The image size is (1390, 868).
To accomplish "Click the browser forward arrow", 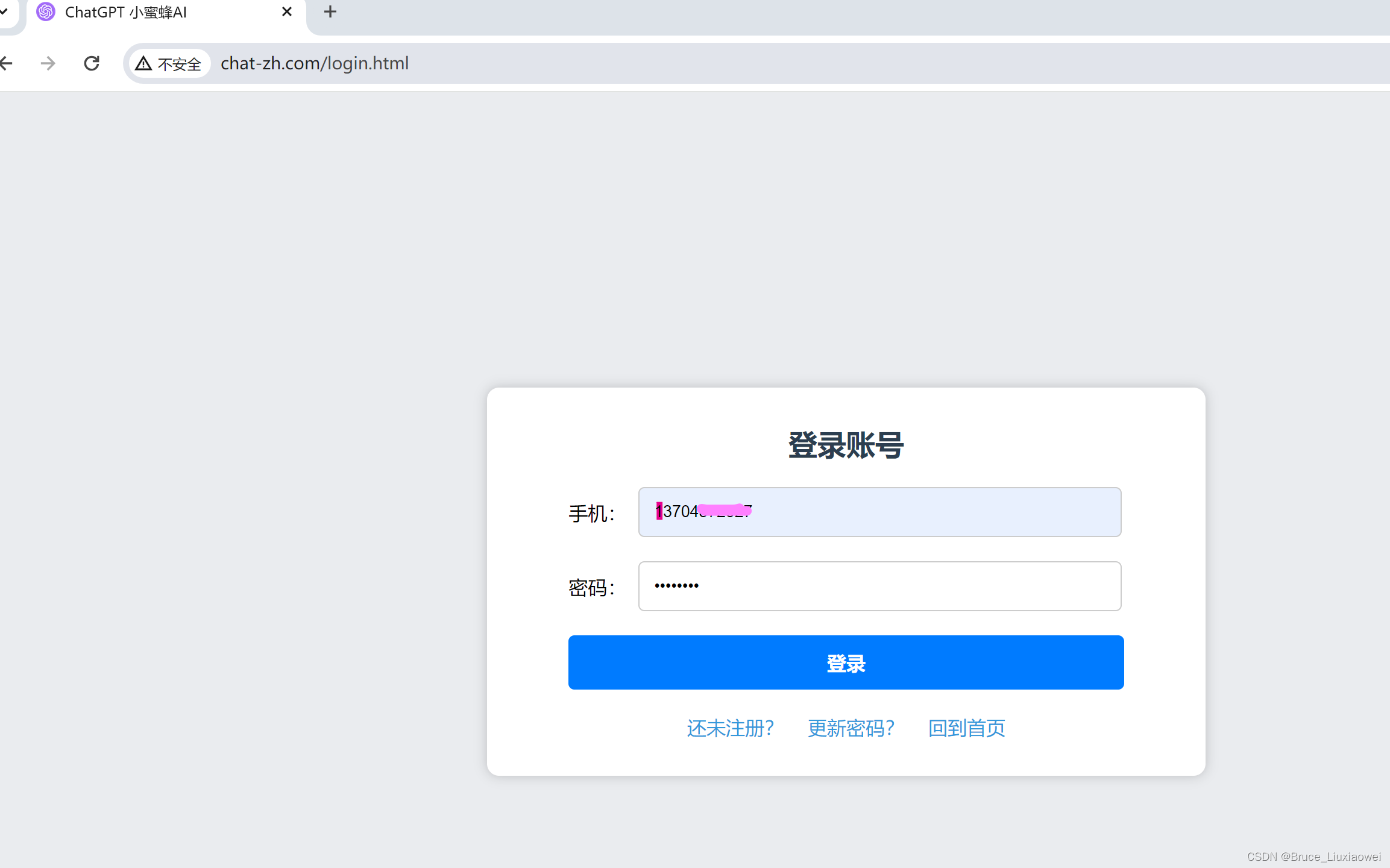I will tap(48, 63).
